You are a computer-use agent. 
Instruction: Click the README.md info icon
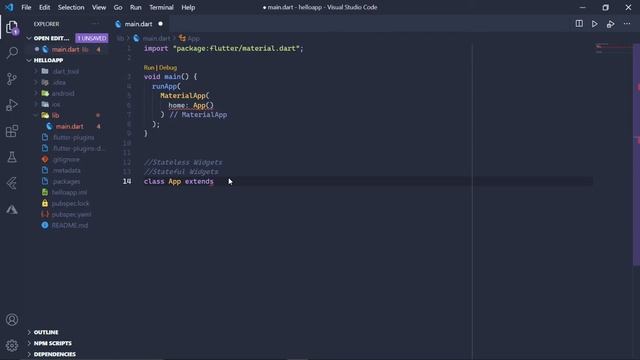45,225
